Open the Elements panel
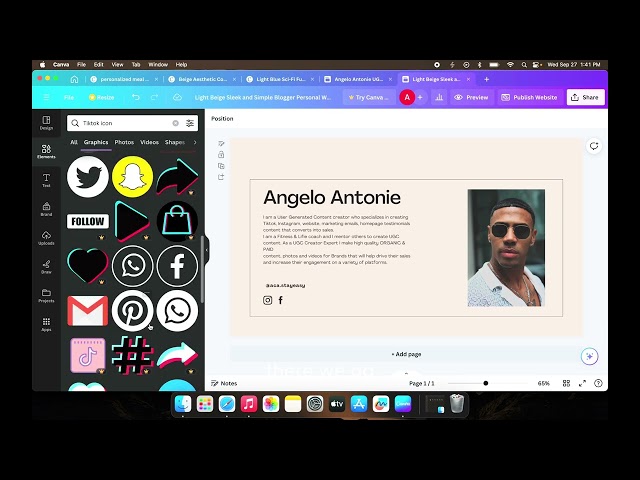The width and height of the screenshot is (640, 480). pos(46,151)
